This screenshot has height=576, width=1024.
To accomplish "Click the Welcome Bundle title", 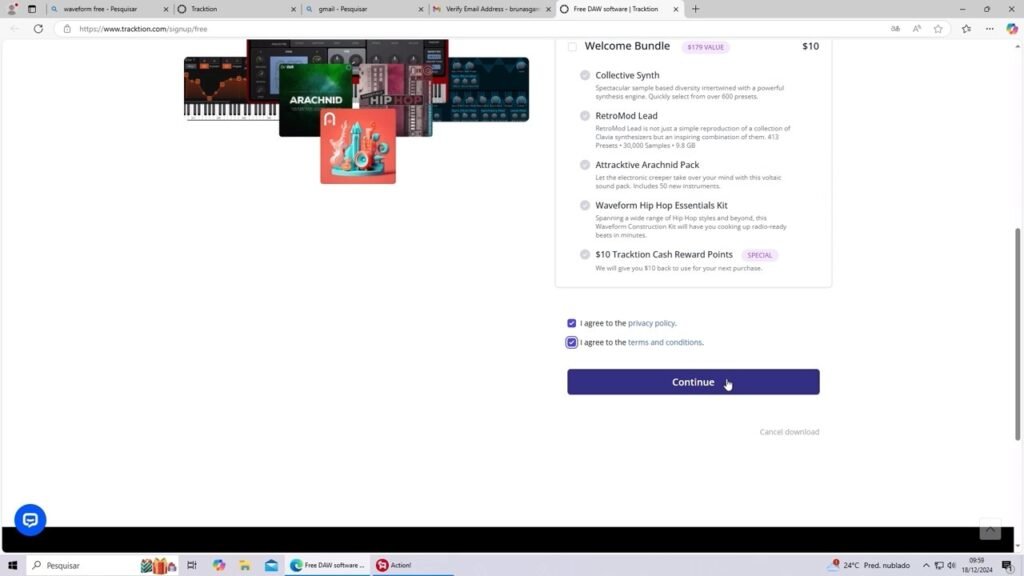I will 627,46.
